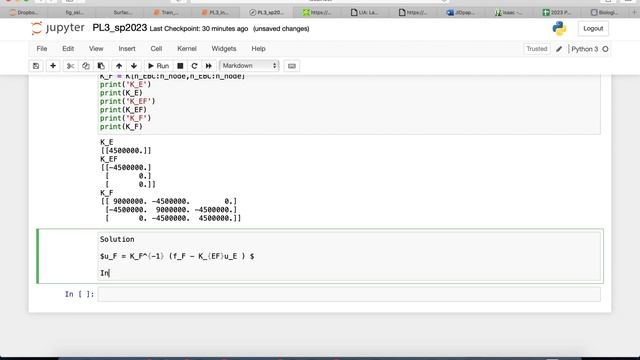Screen dimensions: 640x360
Task: Open the Edit menu
Action: 68,49
